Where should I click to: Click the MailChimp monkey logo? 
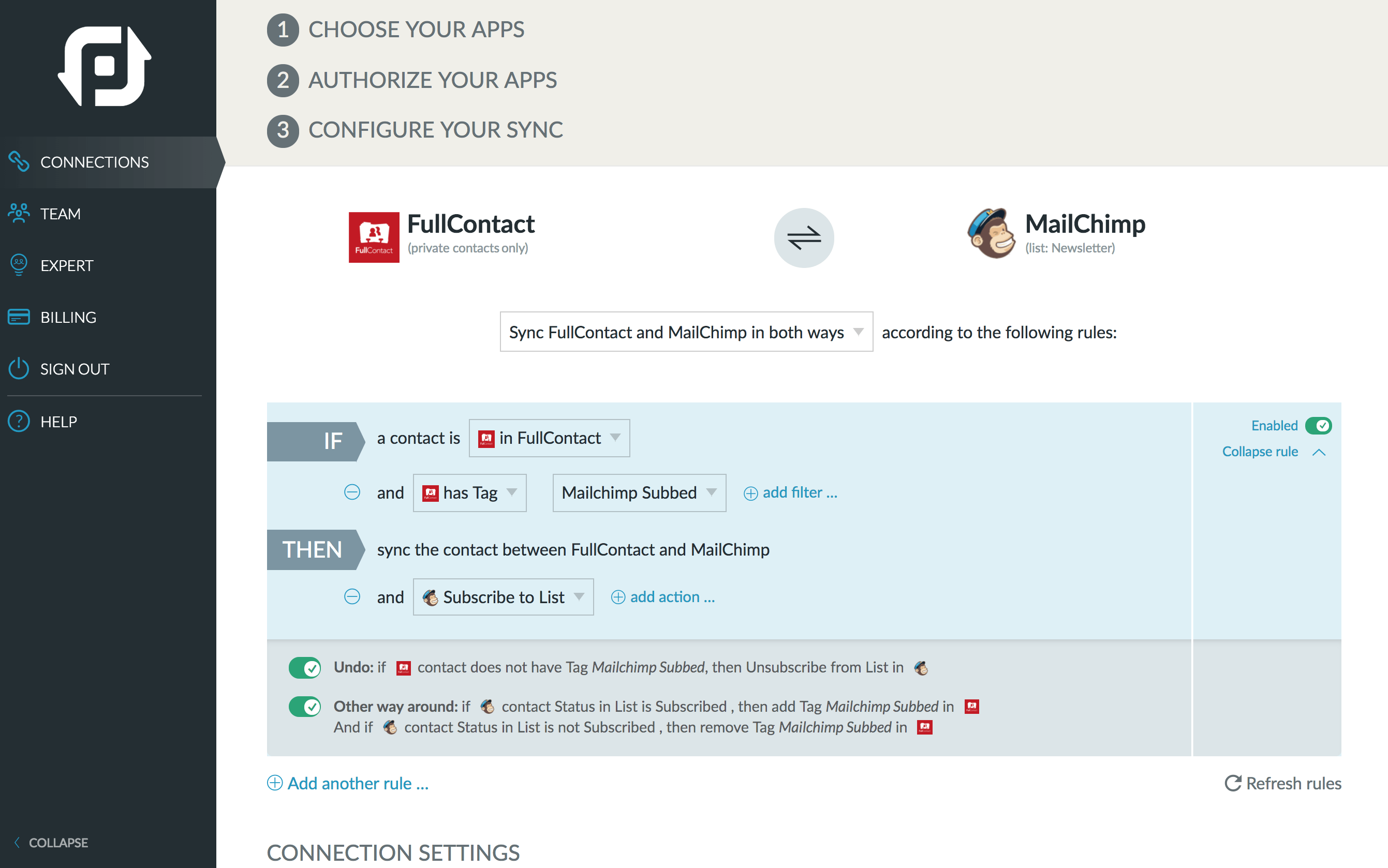pyautogui.click(x=991, y=234)
